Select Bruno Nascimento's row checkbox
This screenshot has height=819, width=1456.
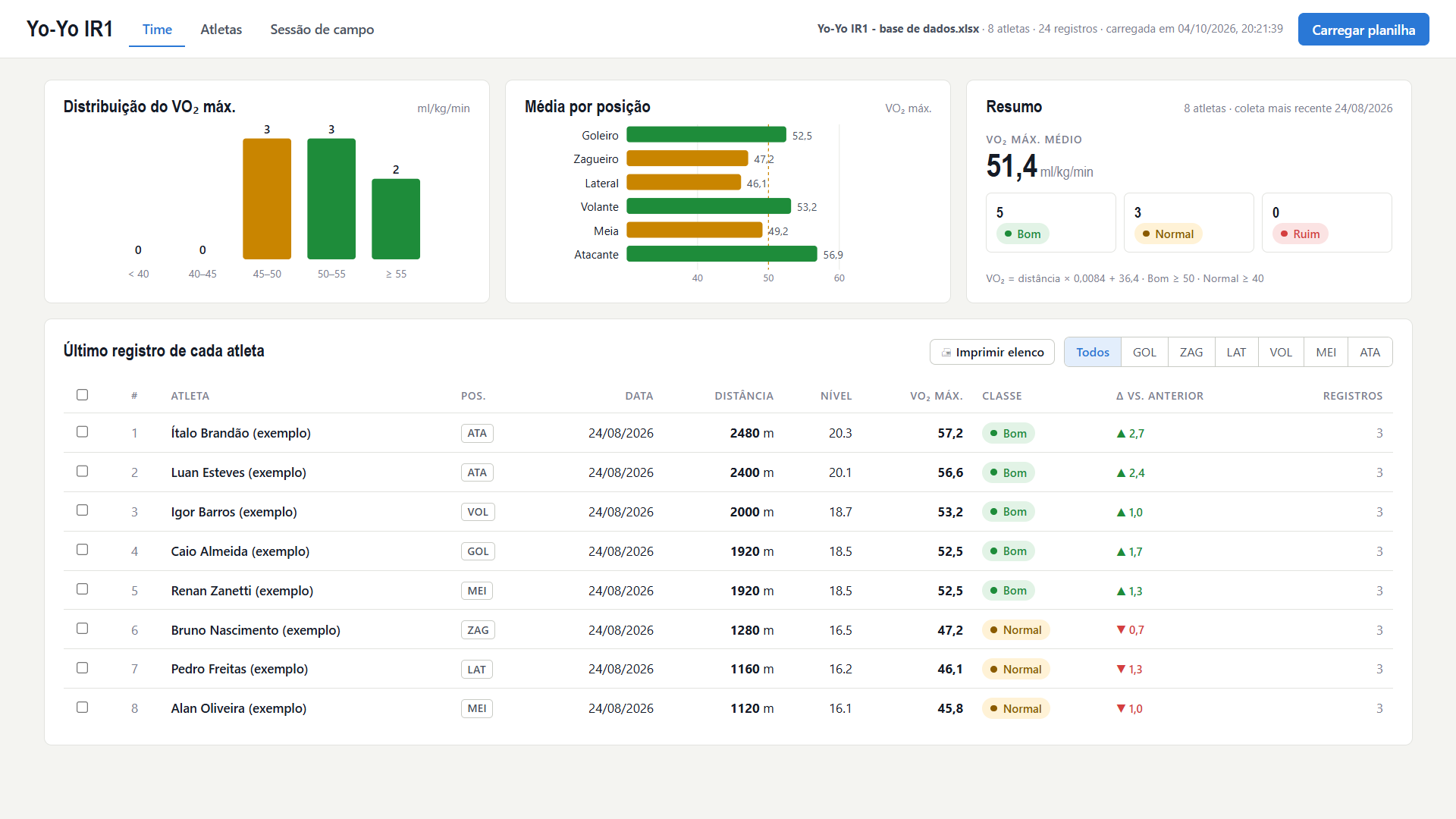coord(82,629)
